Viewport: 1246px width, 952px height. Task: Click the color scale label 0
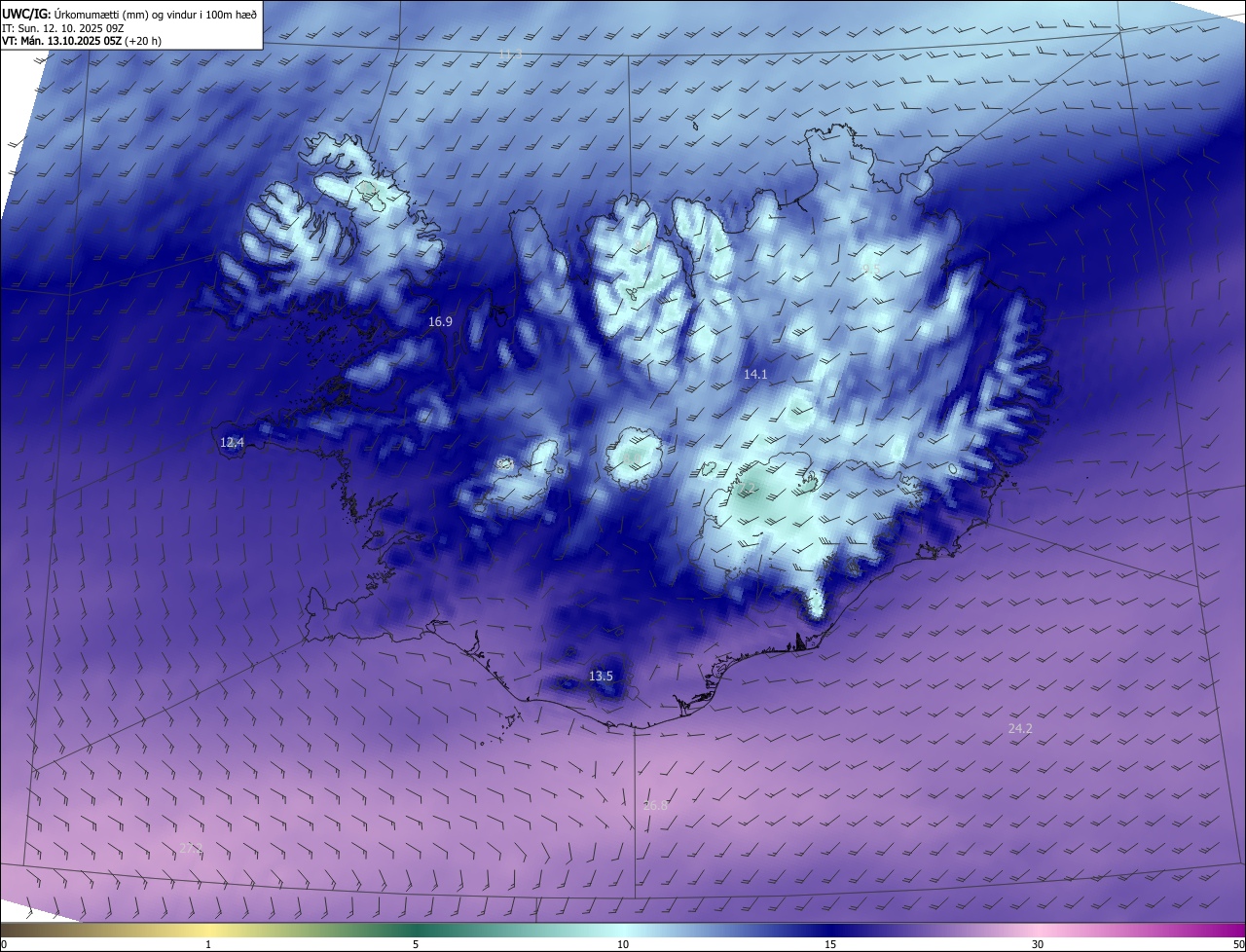pyautogui.click(x=4, y=944)
